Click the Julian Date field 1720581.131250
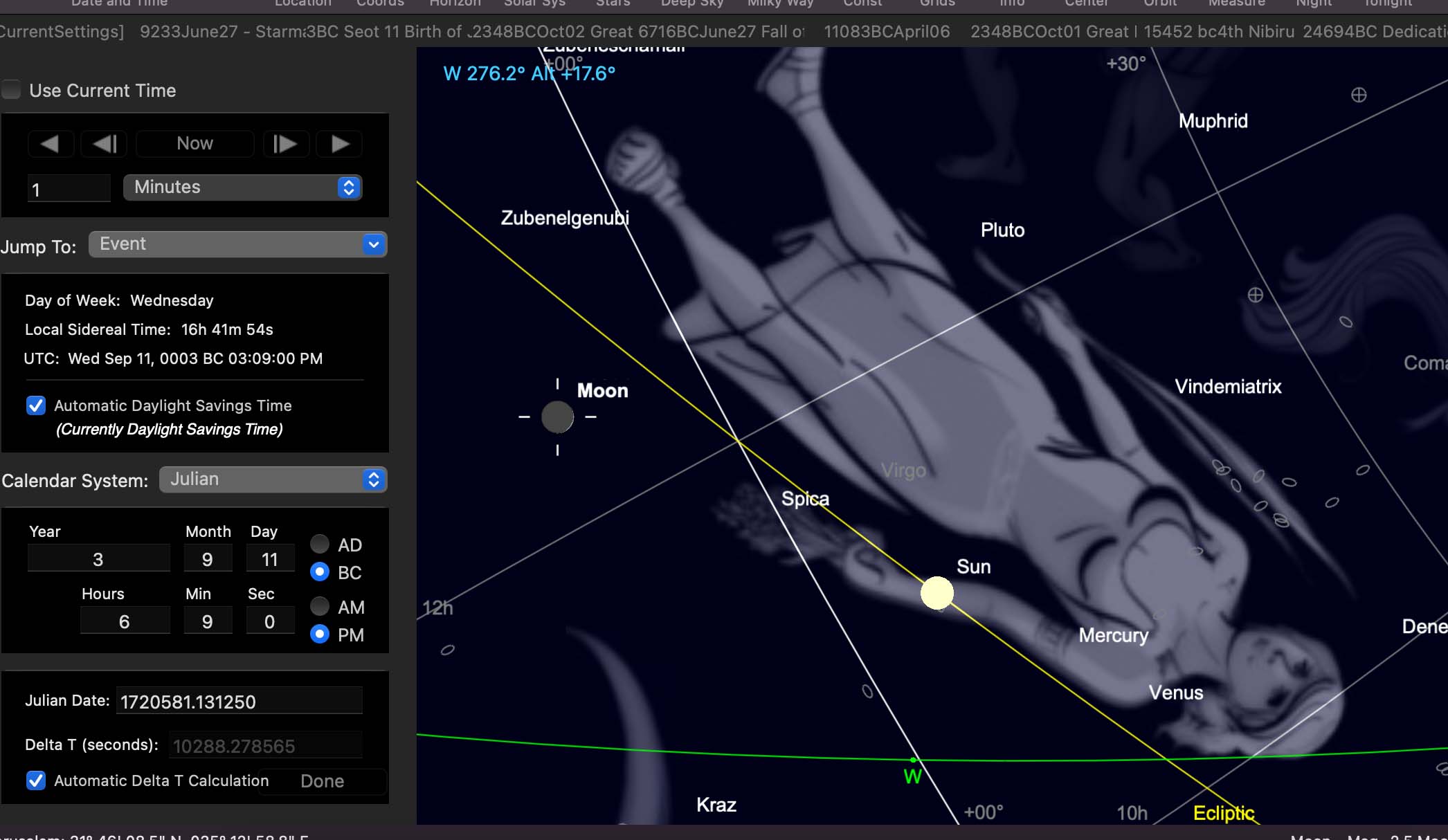This screenshot has height=840, width=1448. point(239,701)
